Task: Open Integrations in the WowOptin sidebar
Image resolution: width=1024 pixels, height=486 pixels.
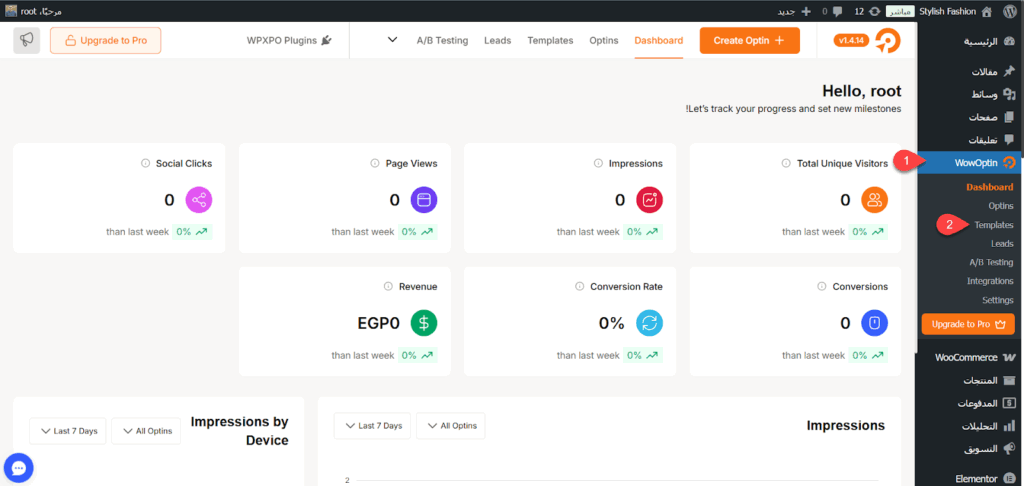Action: [x=989, y=281]
